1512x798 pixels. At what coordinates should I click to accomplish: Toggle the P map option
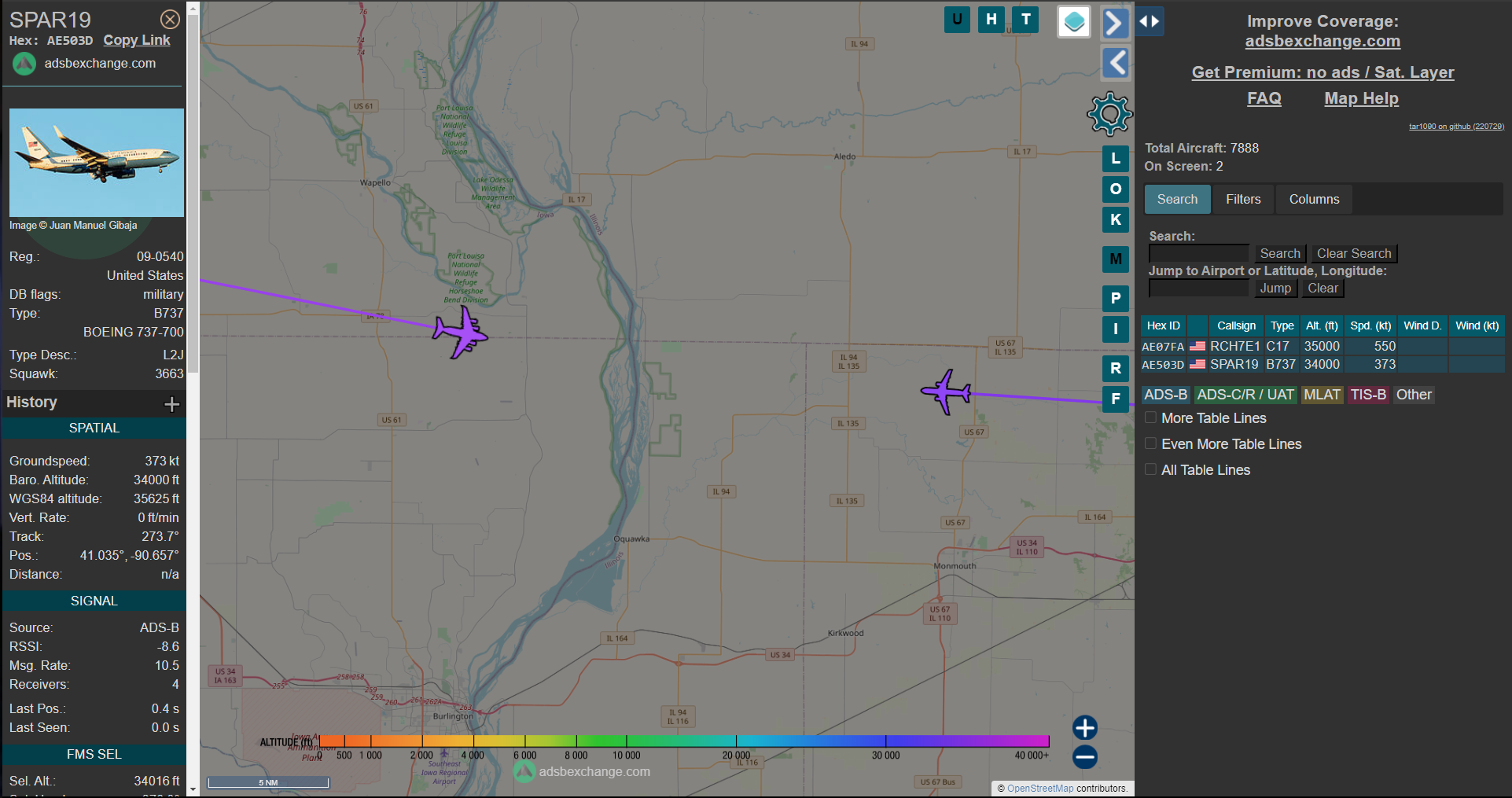click(x=1115, y=299)
